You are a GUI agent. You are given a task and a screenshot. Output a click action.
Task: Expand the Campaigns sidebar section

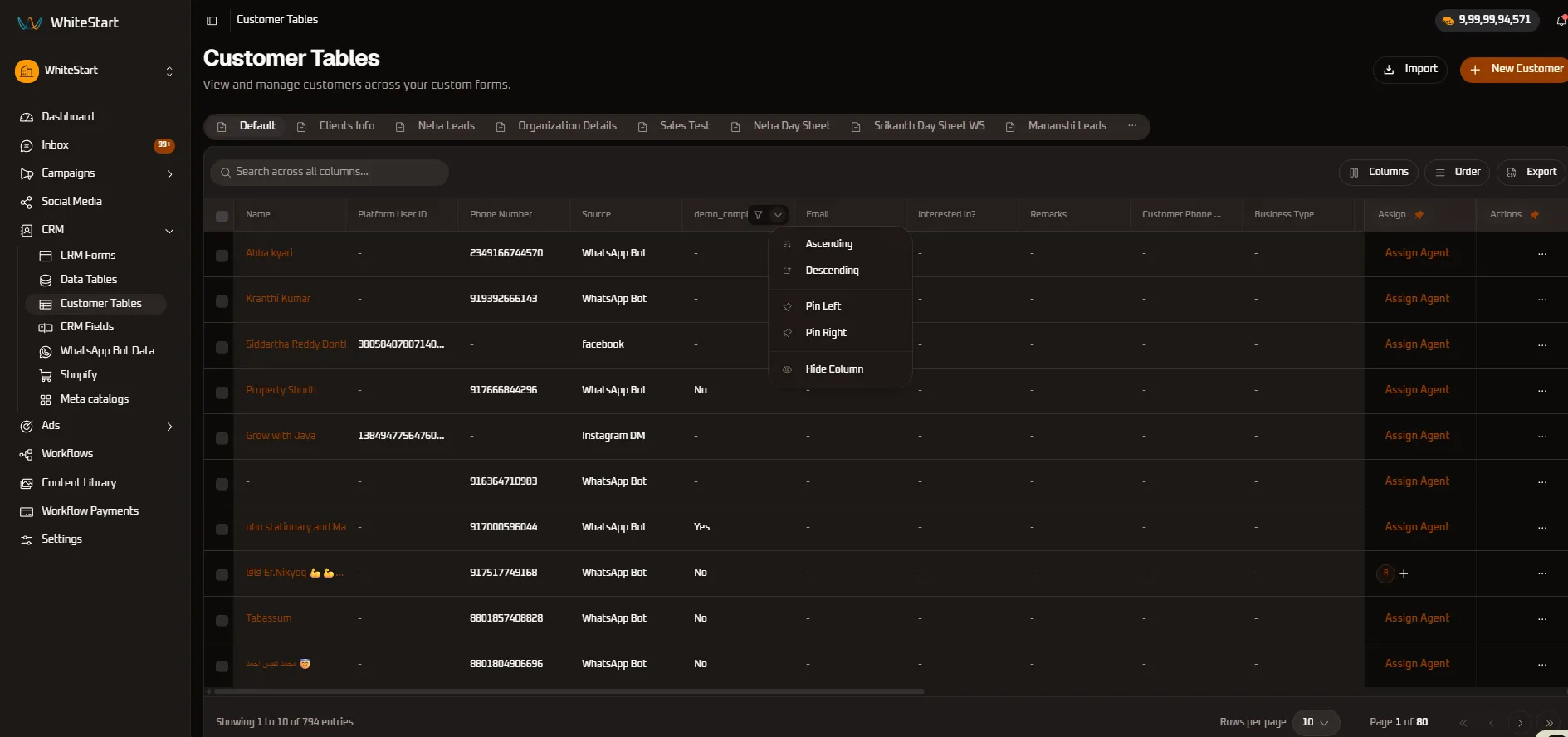click(x=169, y=174)
